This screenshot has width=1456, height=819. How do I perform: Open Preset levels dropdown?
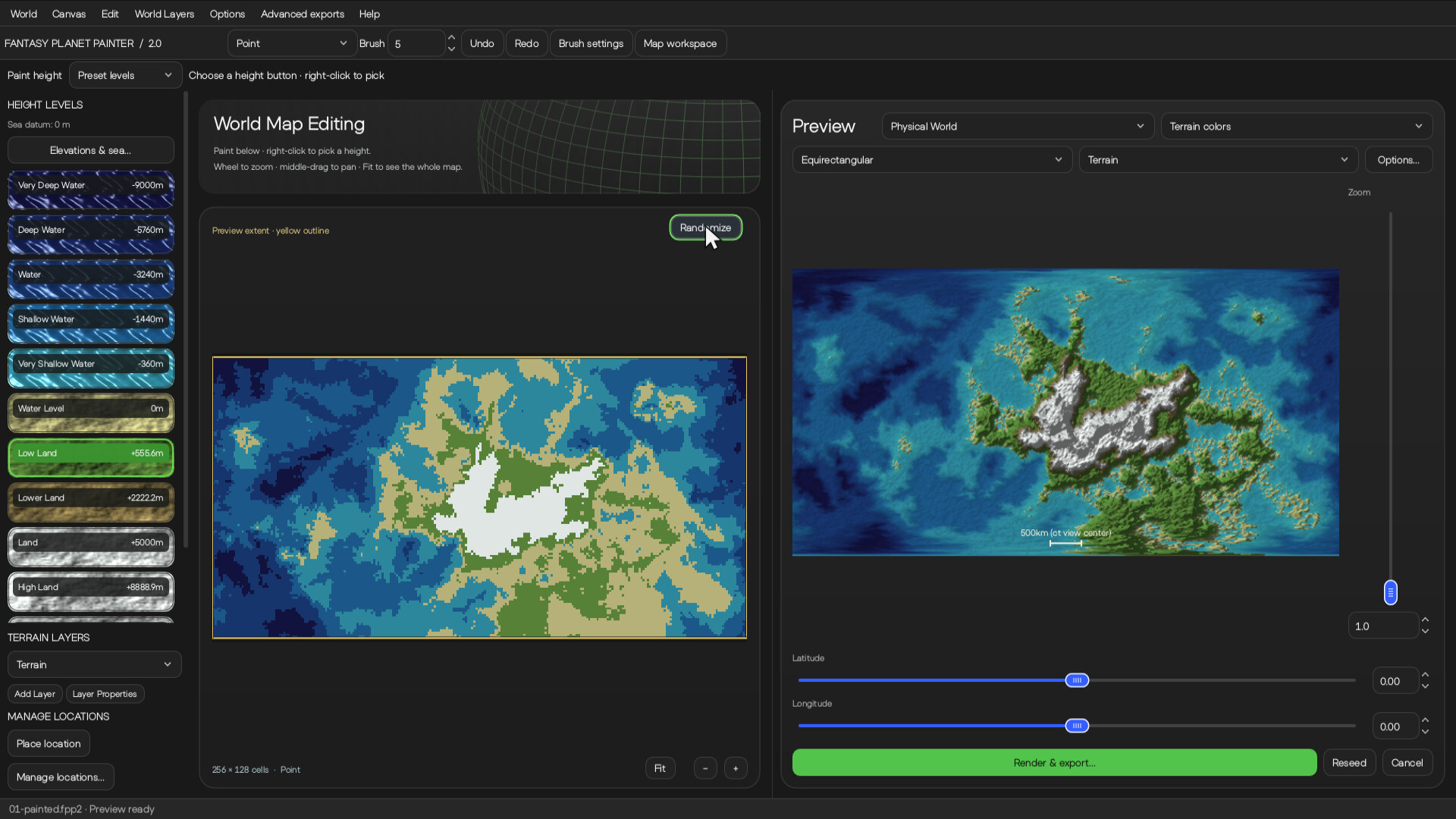pyautogui.click(x=125, y=75)
